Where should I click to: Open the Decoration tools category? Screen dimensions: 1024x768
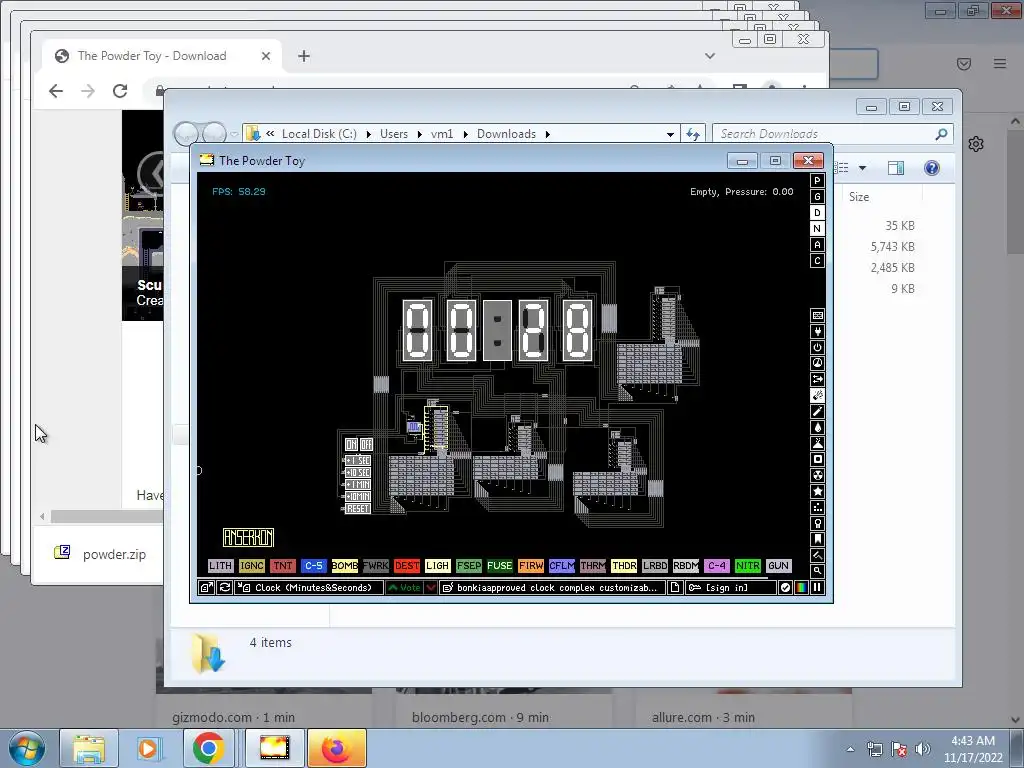(817, 556)
